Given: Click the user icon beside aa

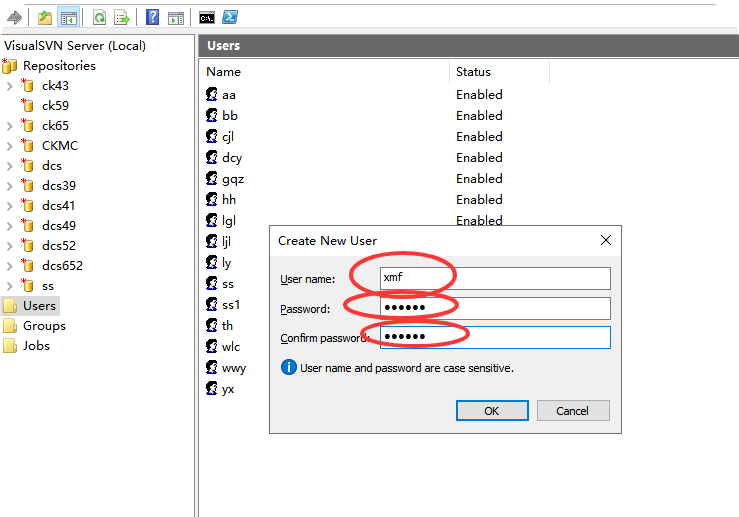Looking at the screenshot, I should click(212, 94).
